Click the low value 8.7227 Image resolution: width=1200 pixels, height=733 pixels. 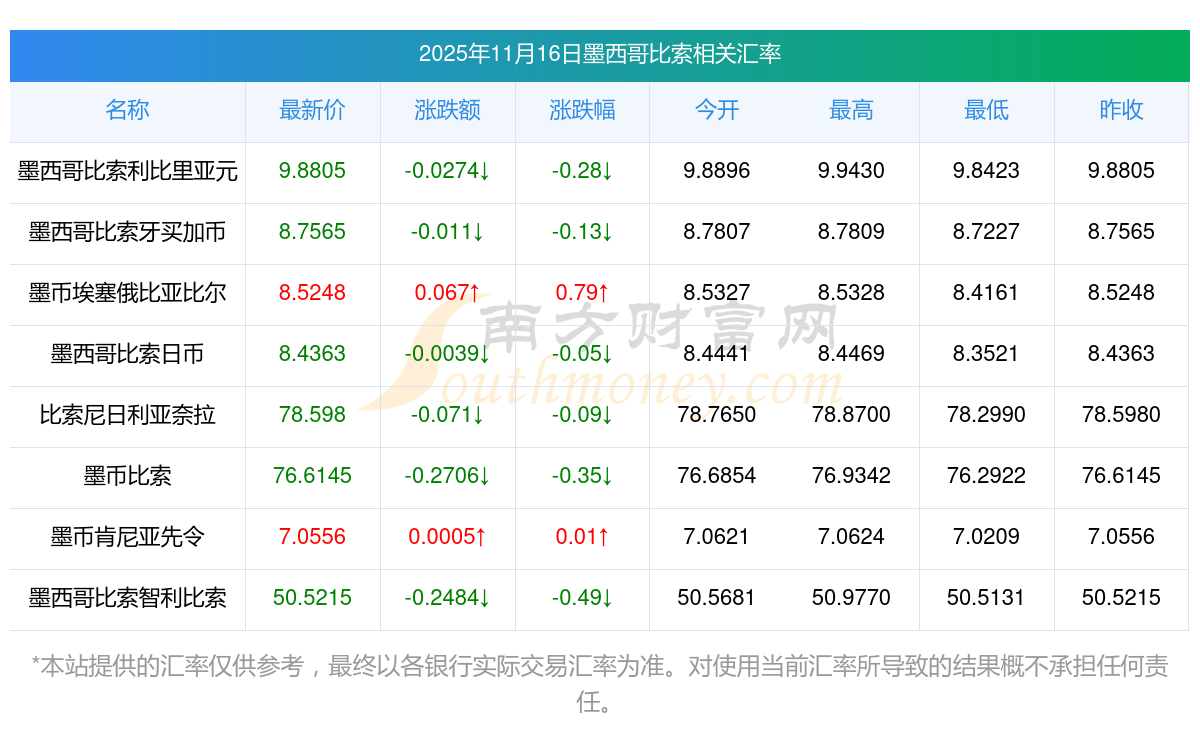pos(986,232)
